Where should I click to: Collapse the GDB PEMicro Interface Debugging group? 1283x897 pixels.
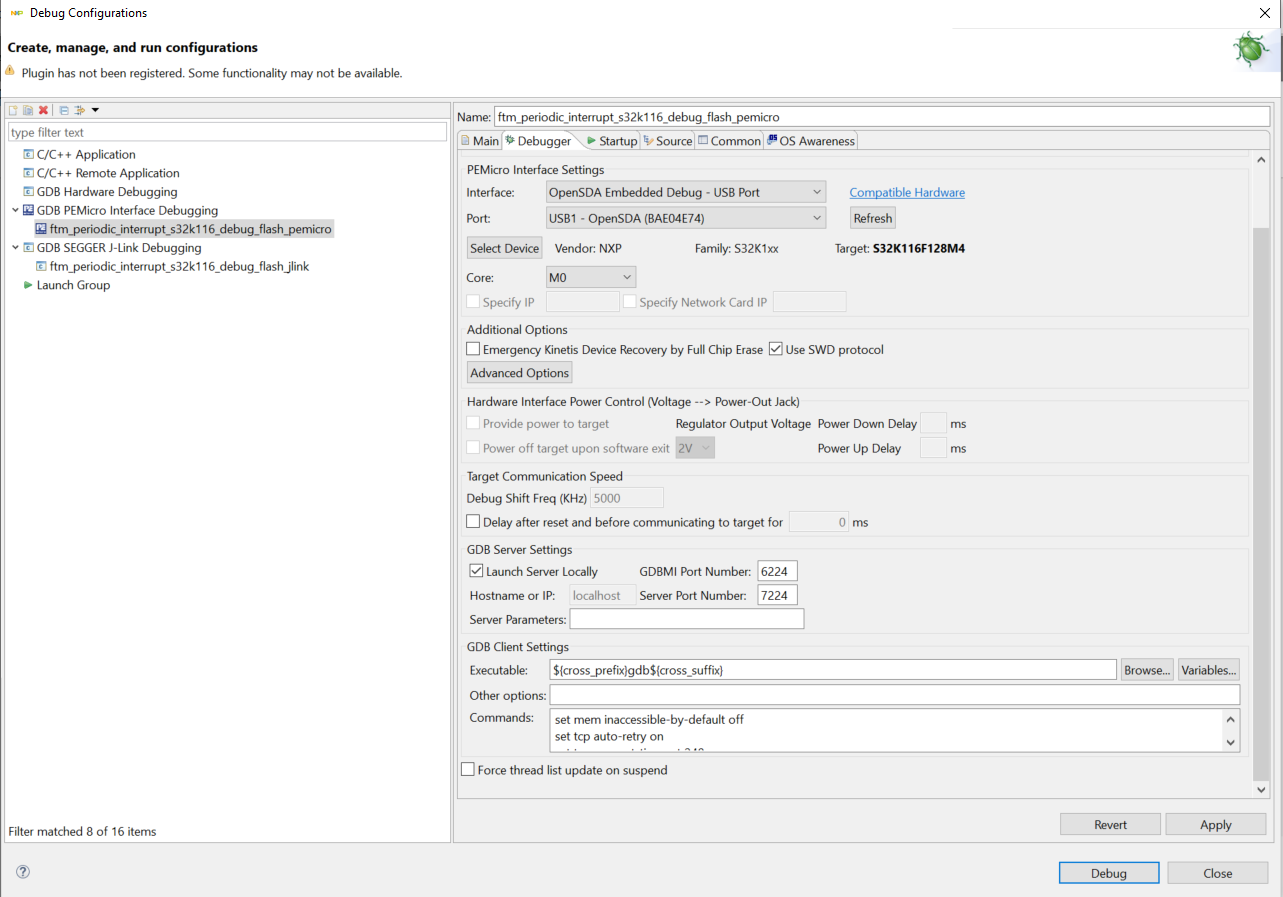point(15,210)
